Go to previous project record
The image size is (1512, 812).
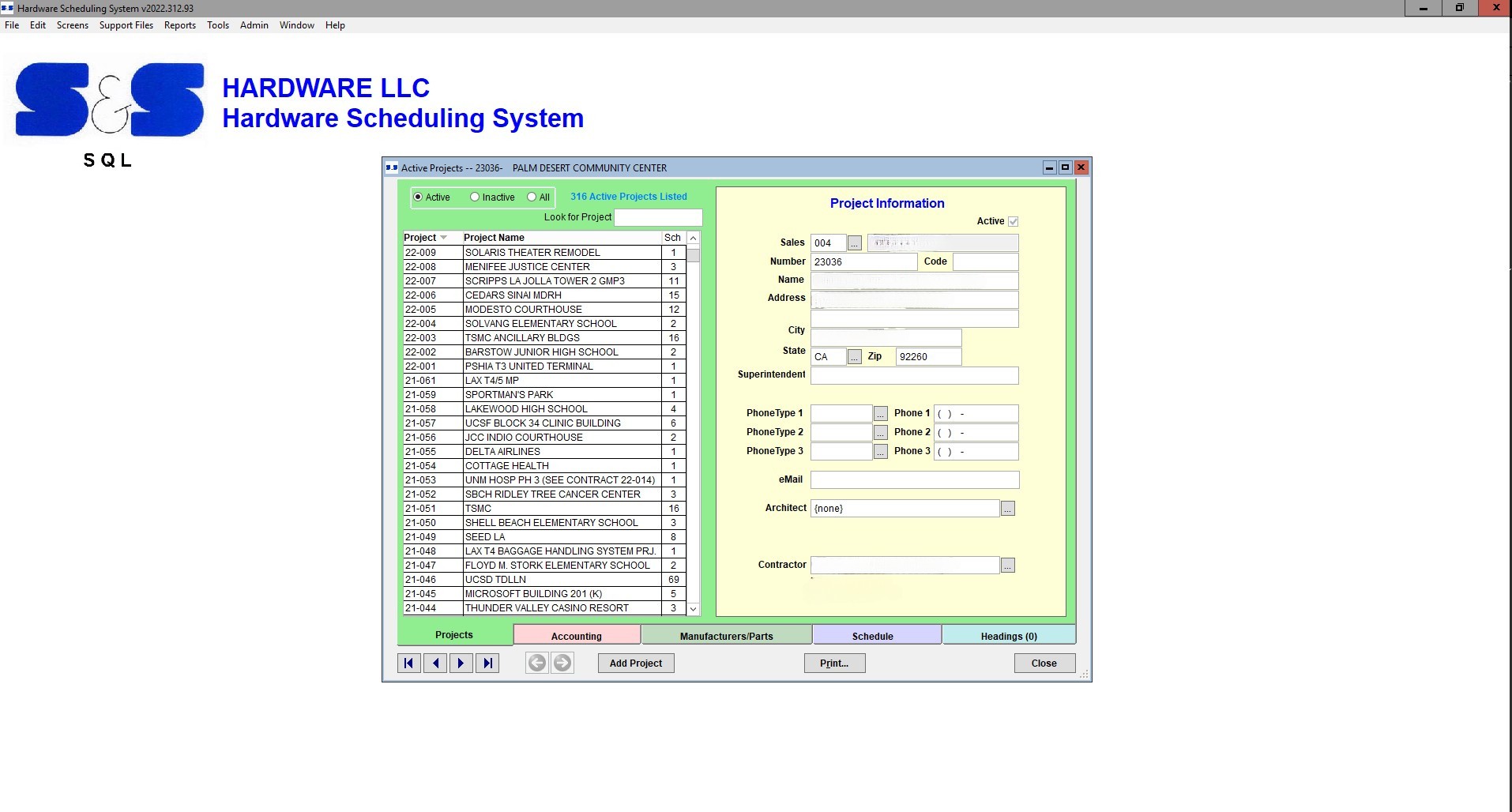click(x=435, y=664)
